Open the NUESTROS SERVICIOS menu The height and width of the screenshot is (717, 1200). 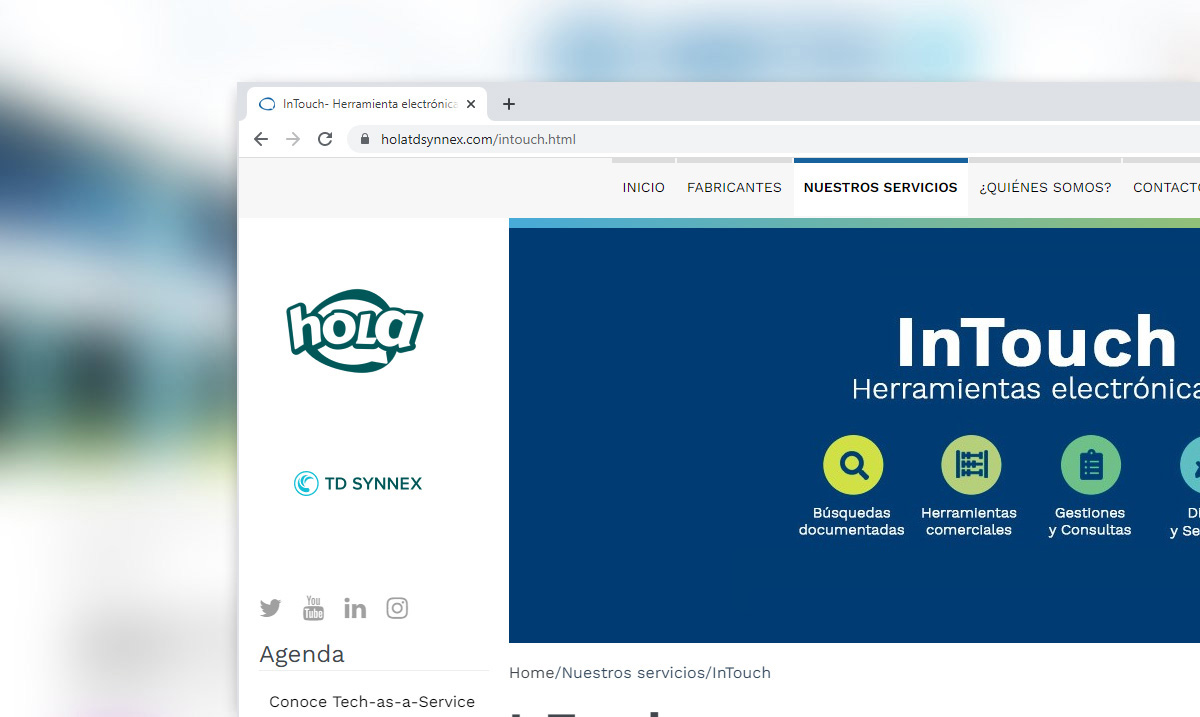880,188
